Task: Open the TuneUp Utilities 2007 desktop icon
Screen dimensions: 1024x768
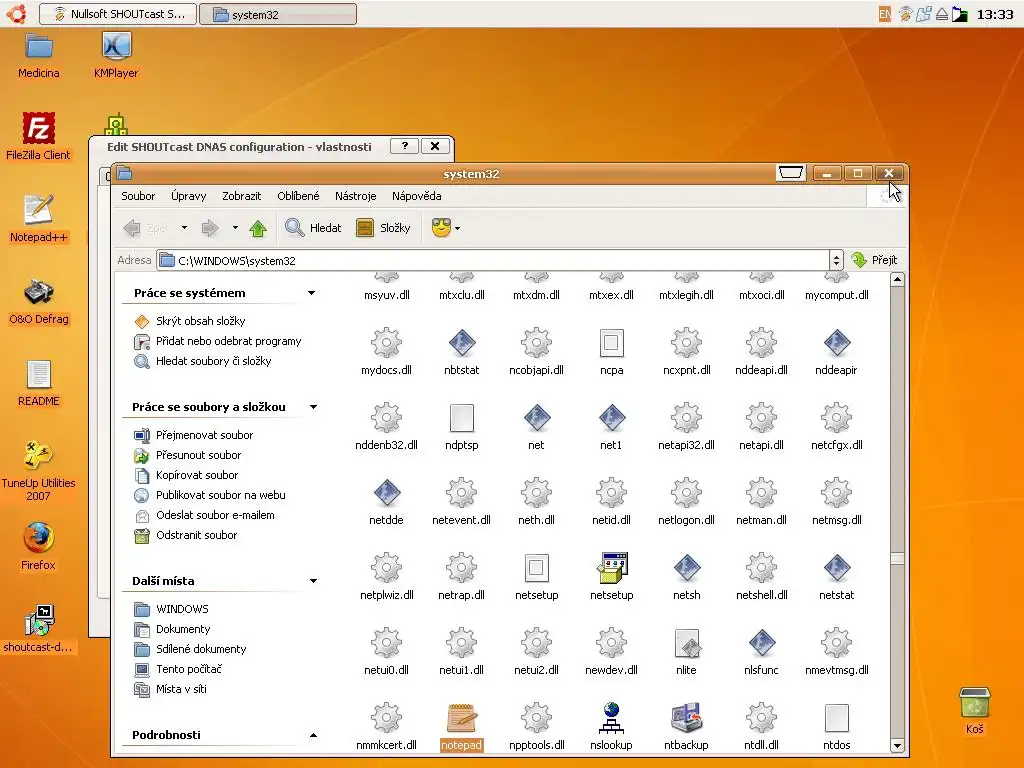Action: click(39, 456)
